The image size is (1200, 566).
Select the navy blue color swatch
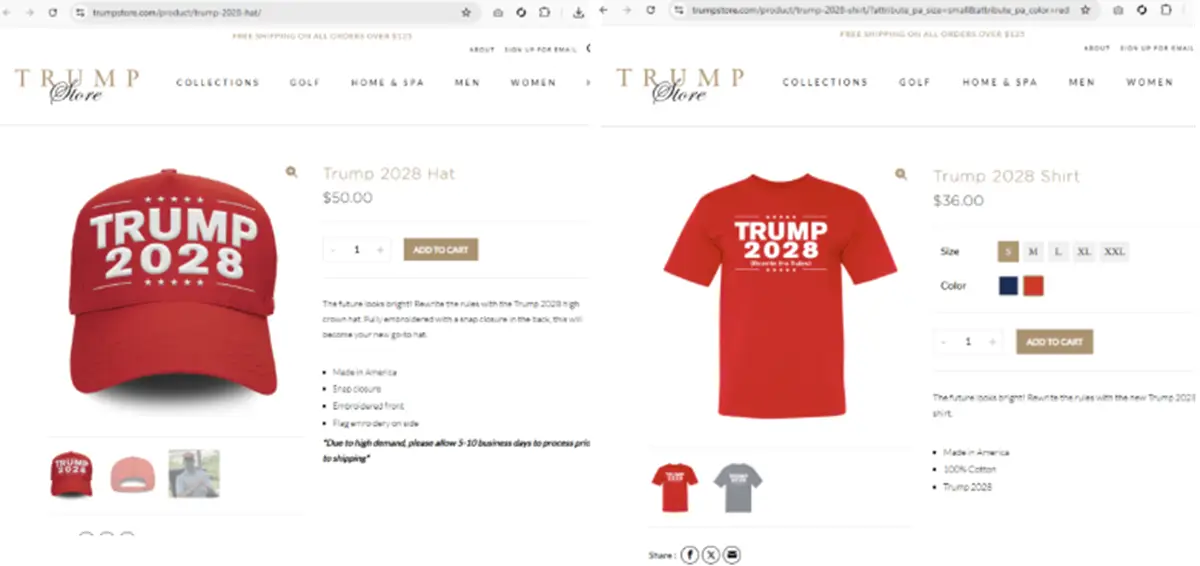1009,286
